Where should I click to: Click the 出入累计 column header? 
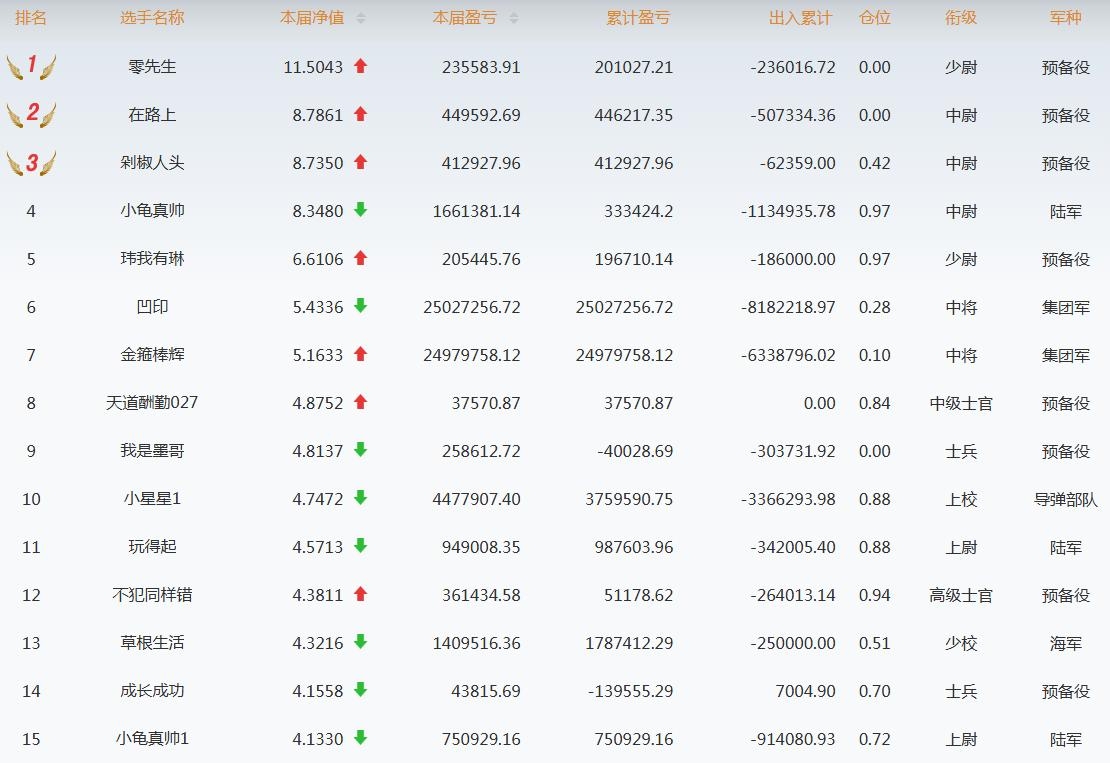point(800,18)
